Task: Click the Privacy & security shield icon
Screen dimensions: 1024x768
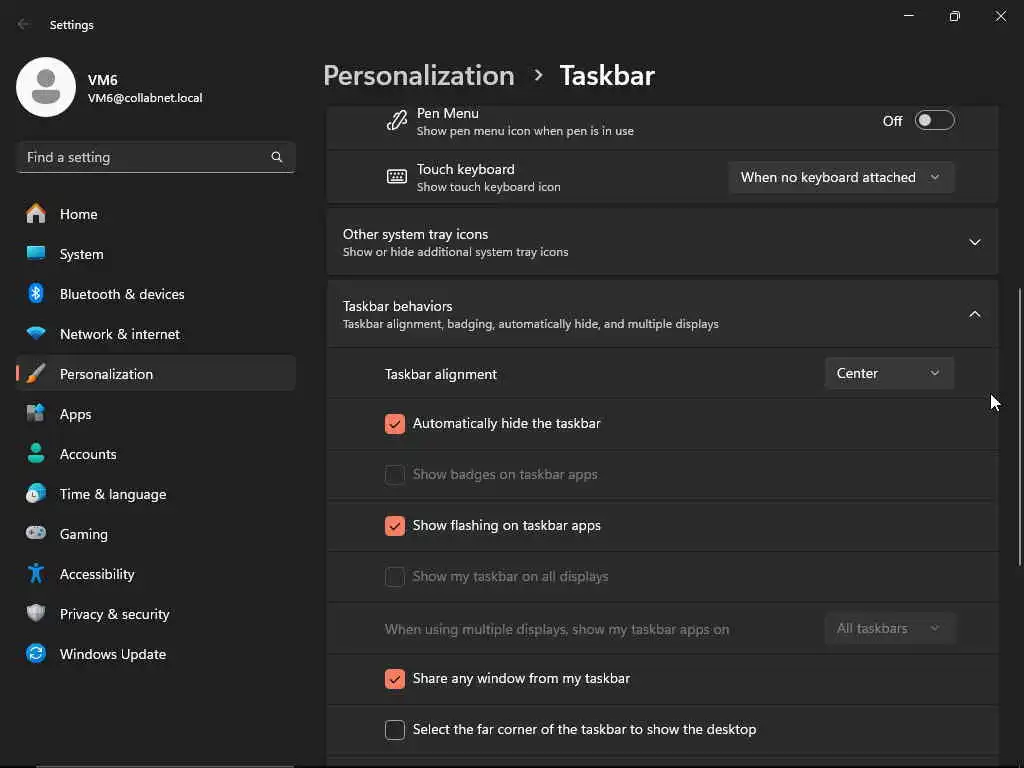Action: coord(36,614)
